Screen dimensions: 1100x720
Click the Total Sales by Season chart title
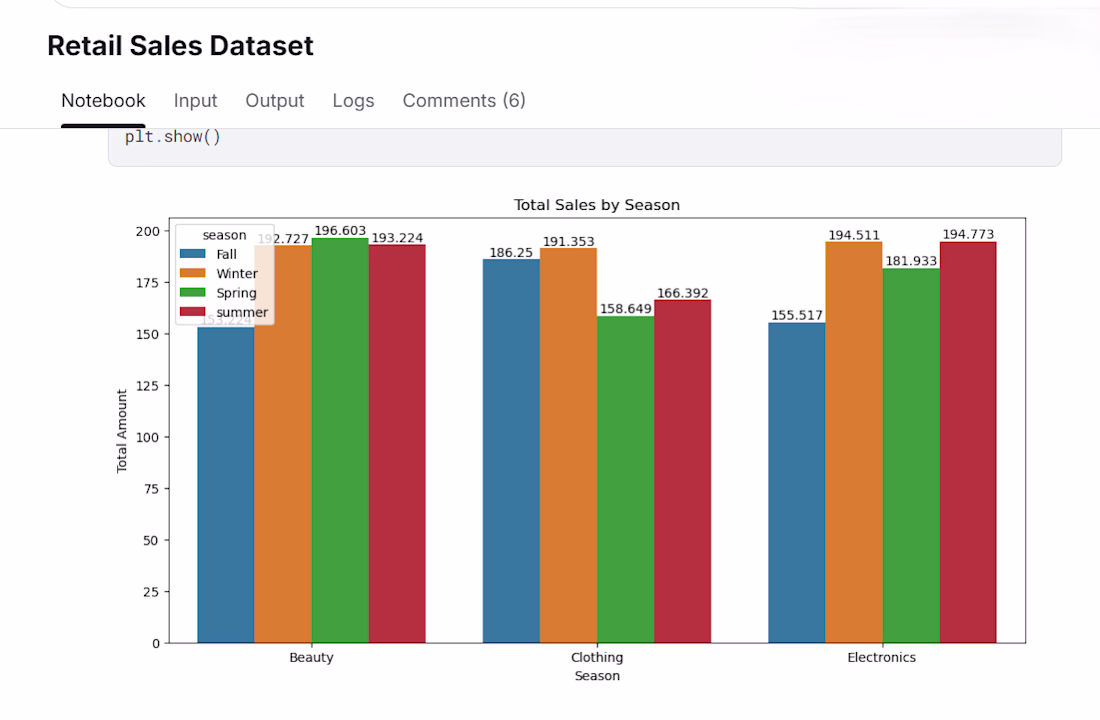click(597, 205)
